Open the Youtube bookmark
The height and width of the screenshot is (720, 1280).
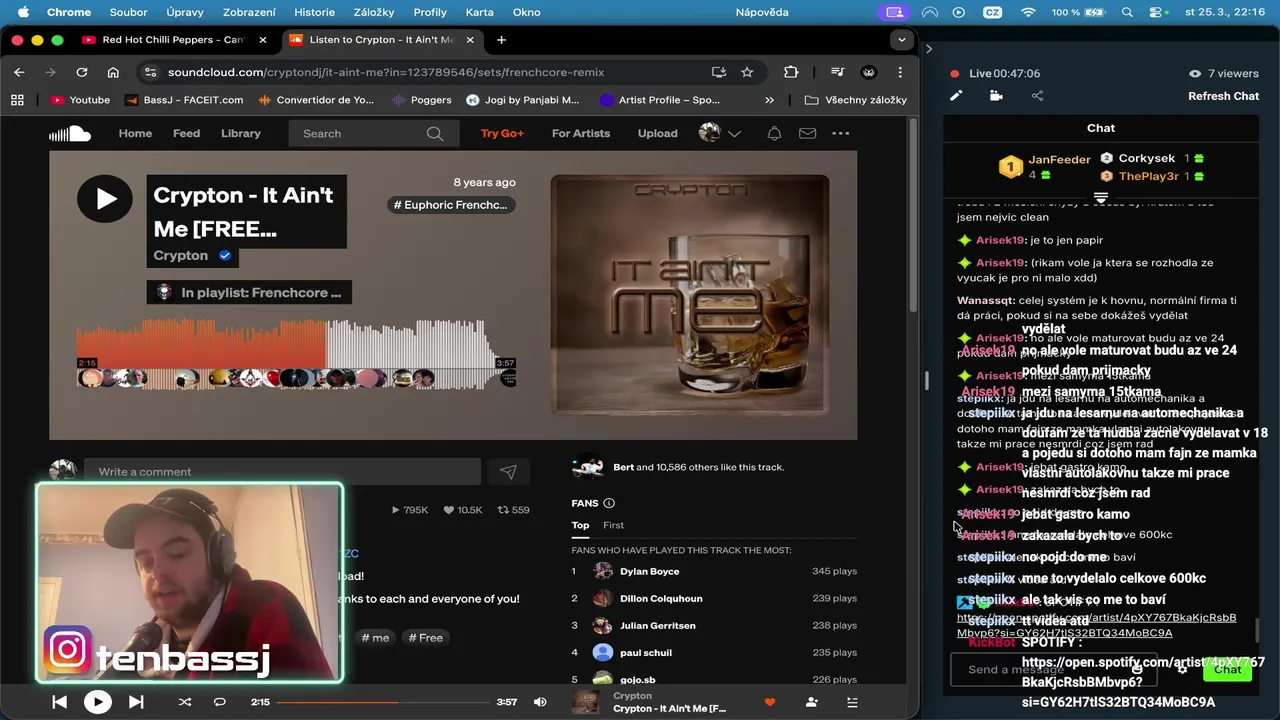[80, 100]
